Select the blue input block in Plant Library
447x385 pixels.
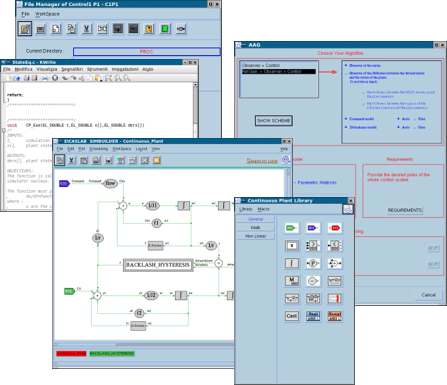(x=313, y=228)
